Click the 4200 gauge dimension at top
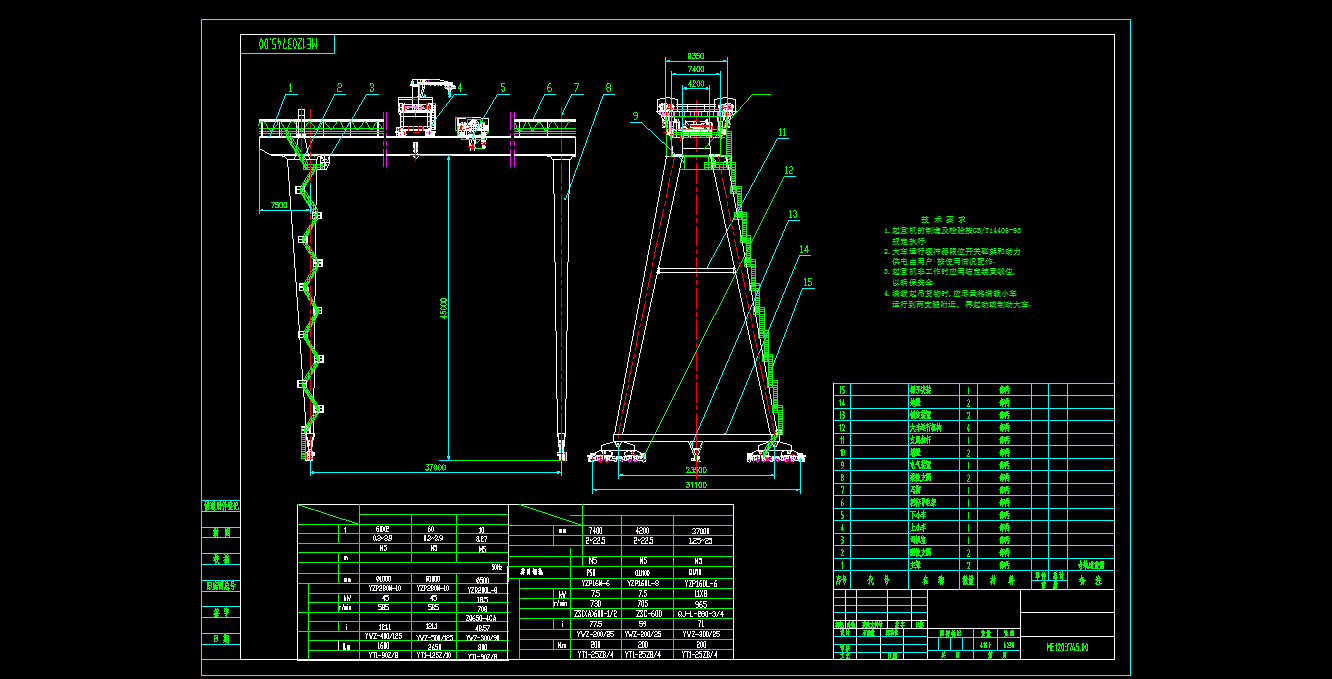This screenshot has width=1332, height=679. pyautogui.click(x=696, y=85)
